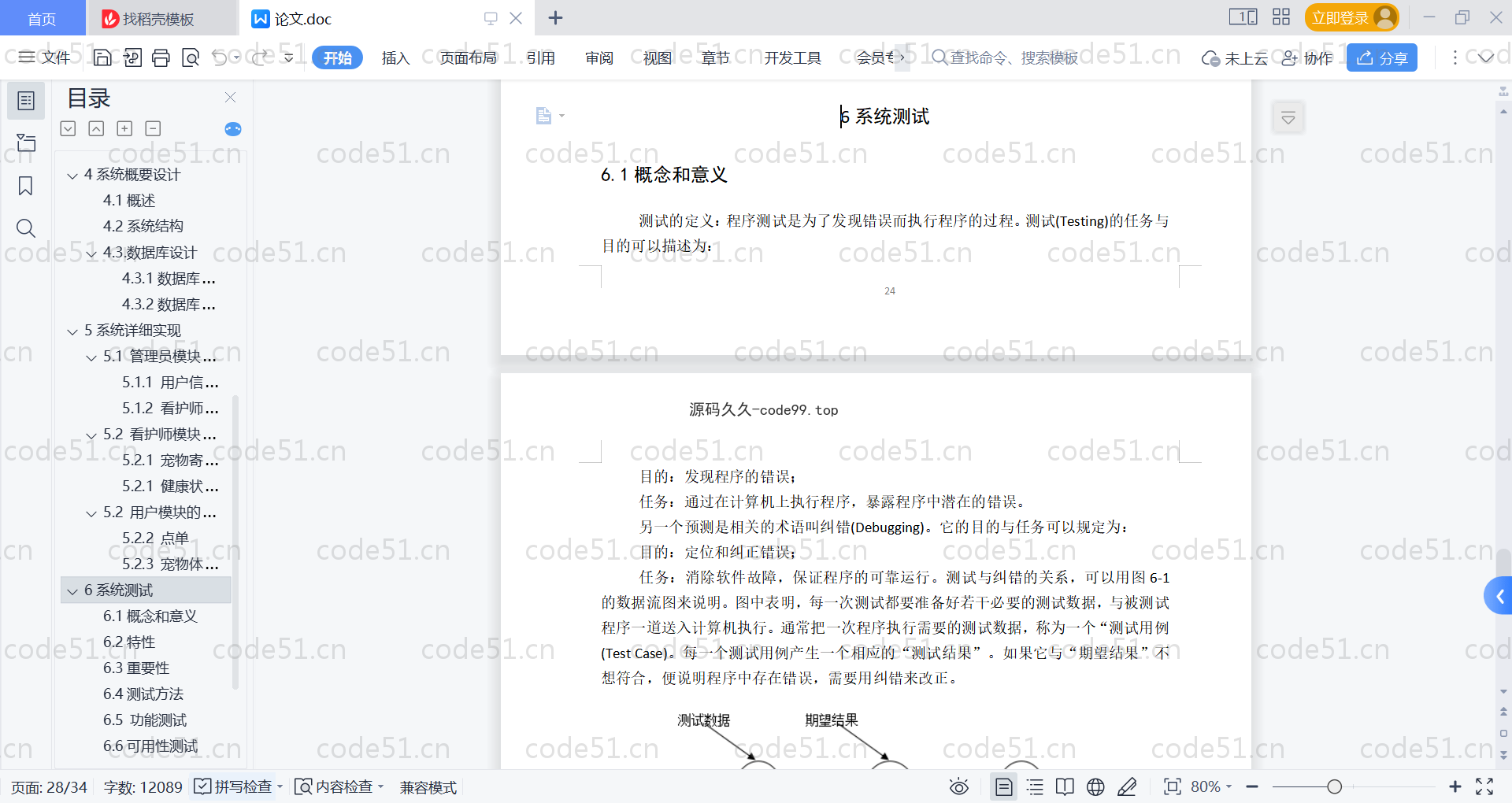Image resolution: width=1512 pixels, height=803 pixels.
Task: Switch to outline view icon
Action: click(1035, 786)
